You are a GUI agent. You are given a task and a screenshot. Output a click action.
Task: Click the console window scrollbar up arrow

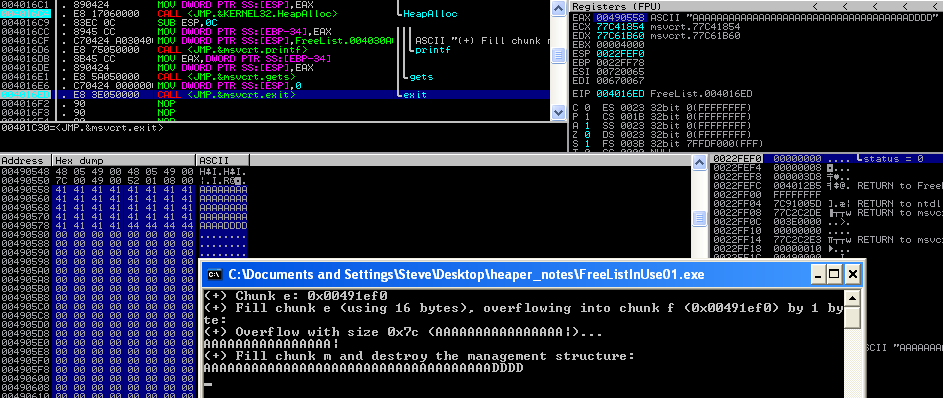tap(852, 298)
